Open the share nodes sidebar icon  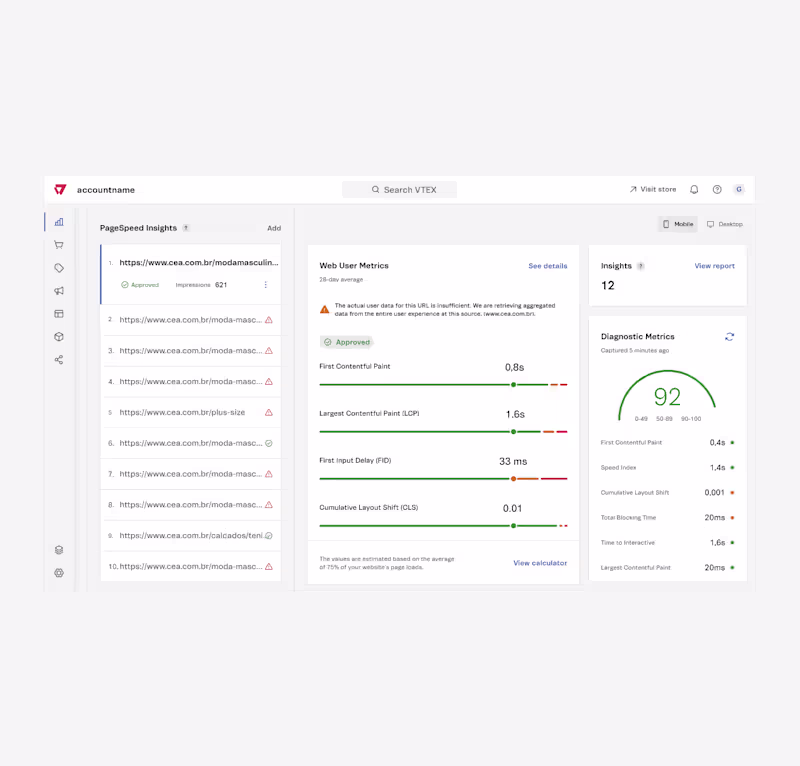click(x=59, y=360)
